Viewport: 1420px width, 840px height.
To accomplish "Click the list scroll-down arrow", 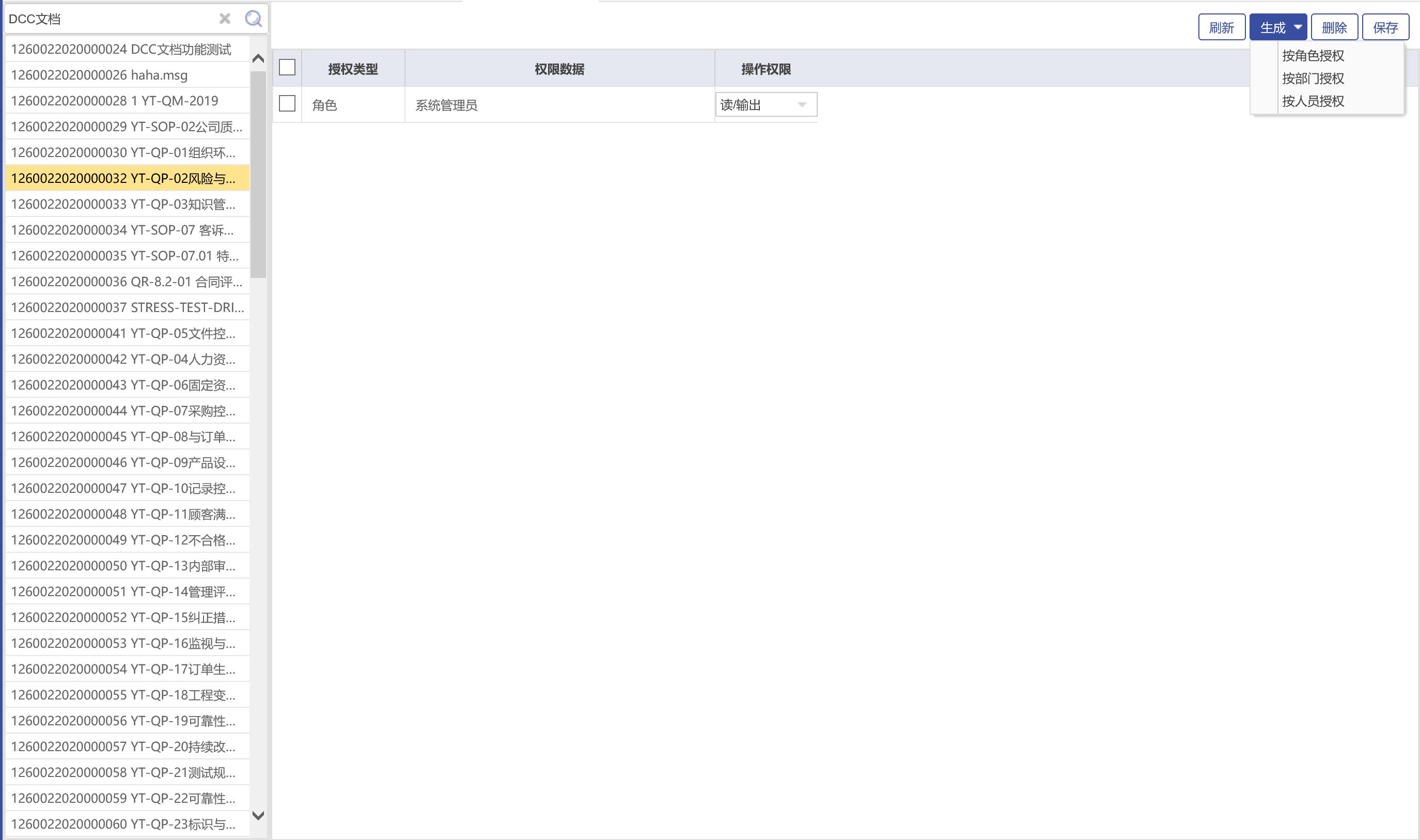I will [x=258, y=815].
